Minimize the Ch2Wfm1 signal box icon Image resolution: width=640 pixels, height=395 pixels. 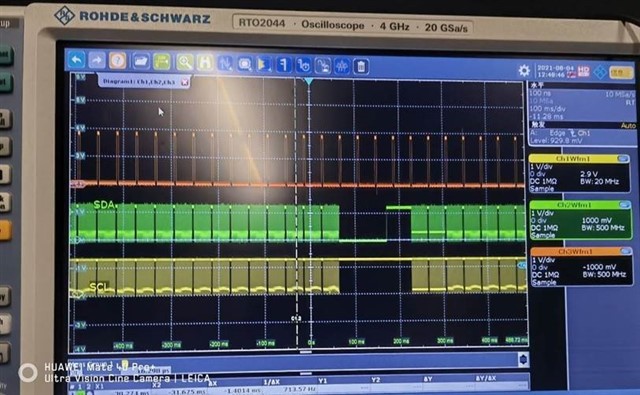click(x=624, y=205)
